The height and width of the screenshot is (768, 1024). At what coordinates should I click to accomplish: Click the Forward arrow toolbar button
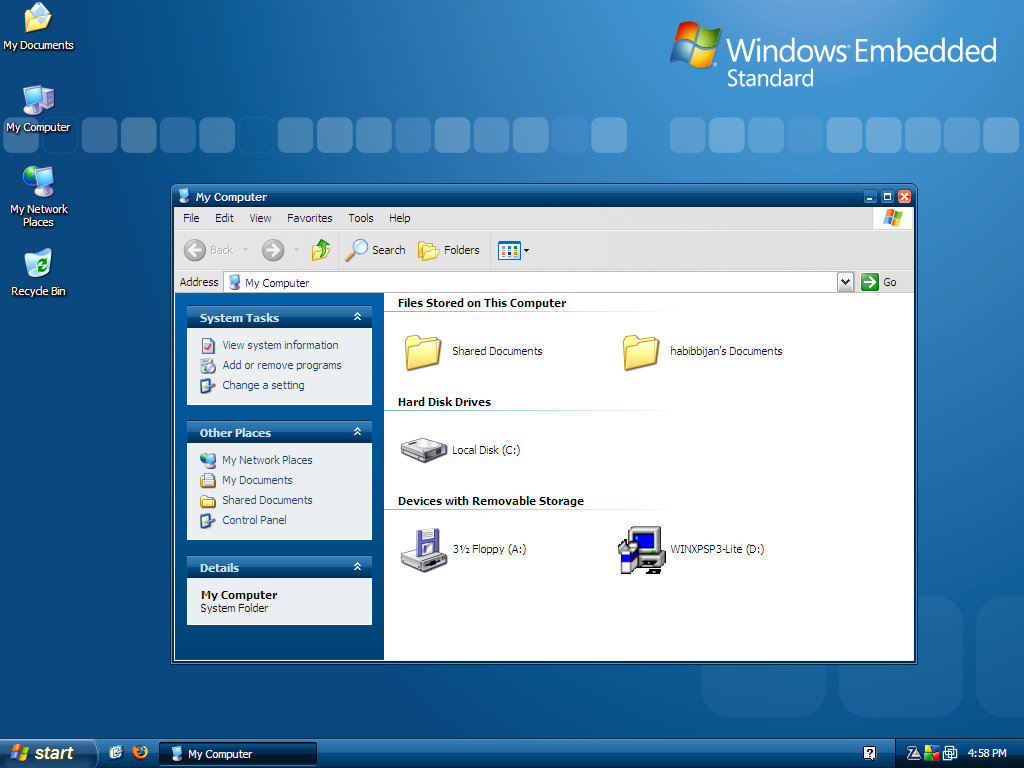[273, 250]
